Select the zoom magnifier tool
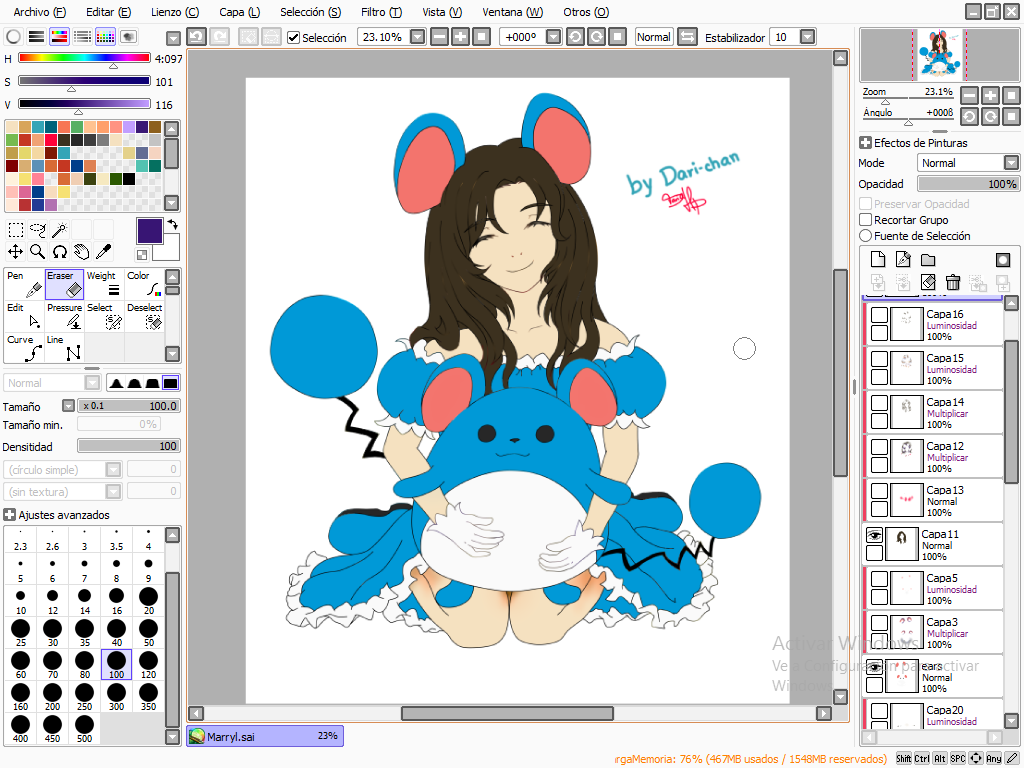 click(38, 251)
